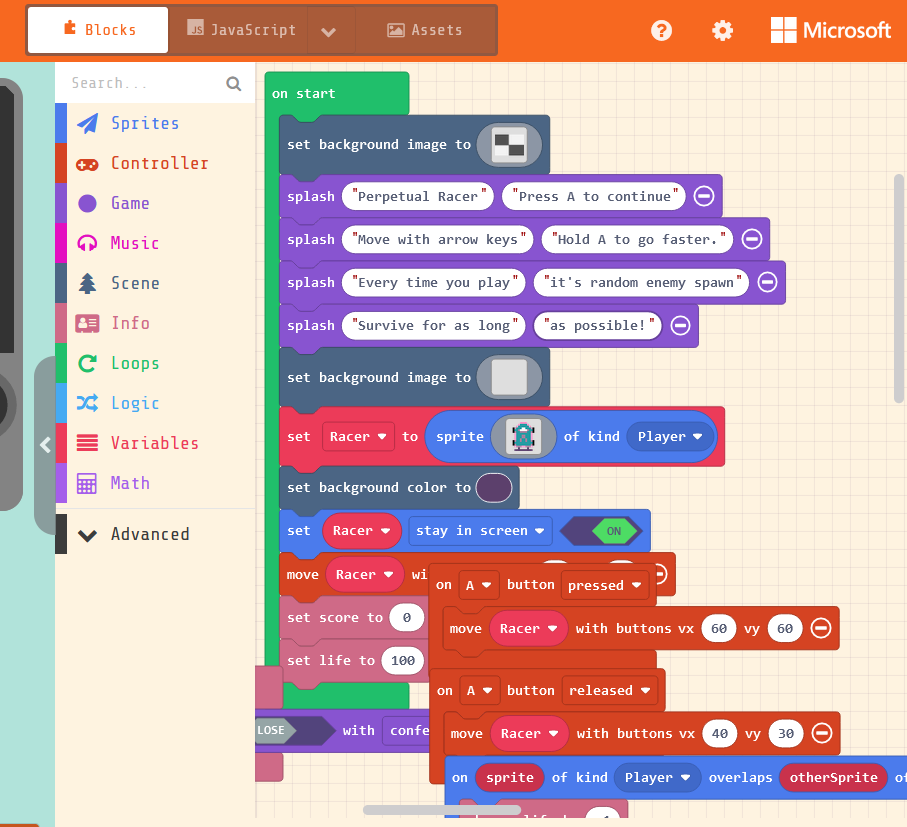907x827 pixels.
Task: Edit the vx value 40
Action: (720, 733)
